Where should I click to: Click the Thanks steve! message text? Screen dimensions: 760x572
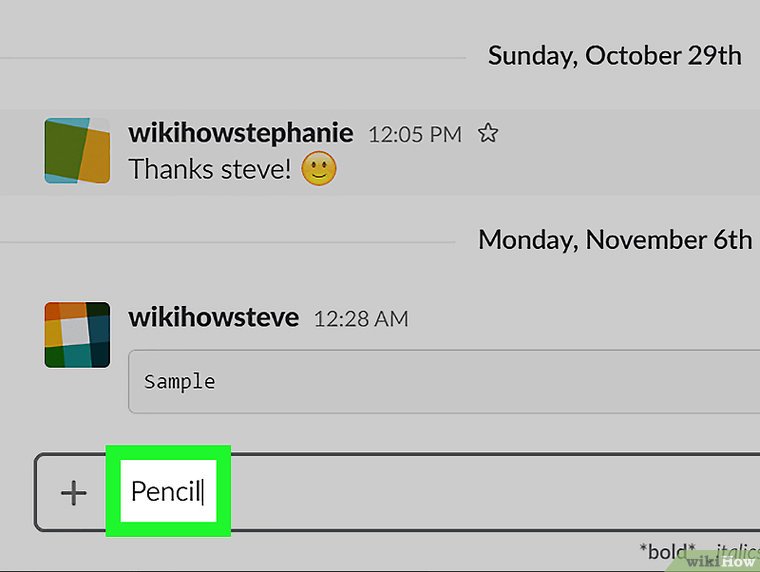pos(210,169)
